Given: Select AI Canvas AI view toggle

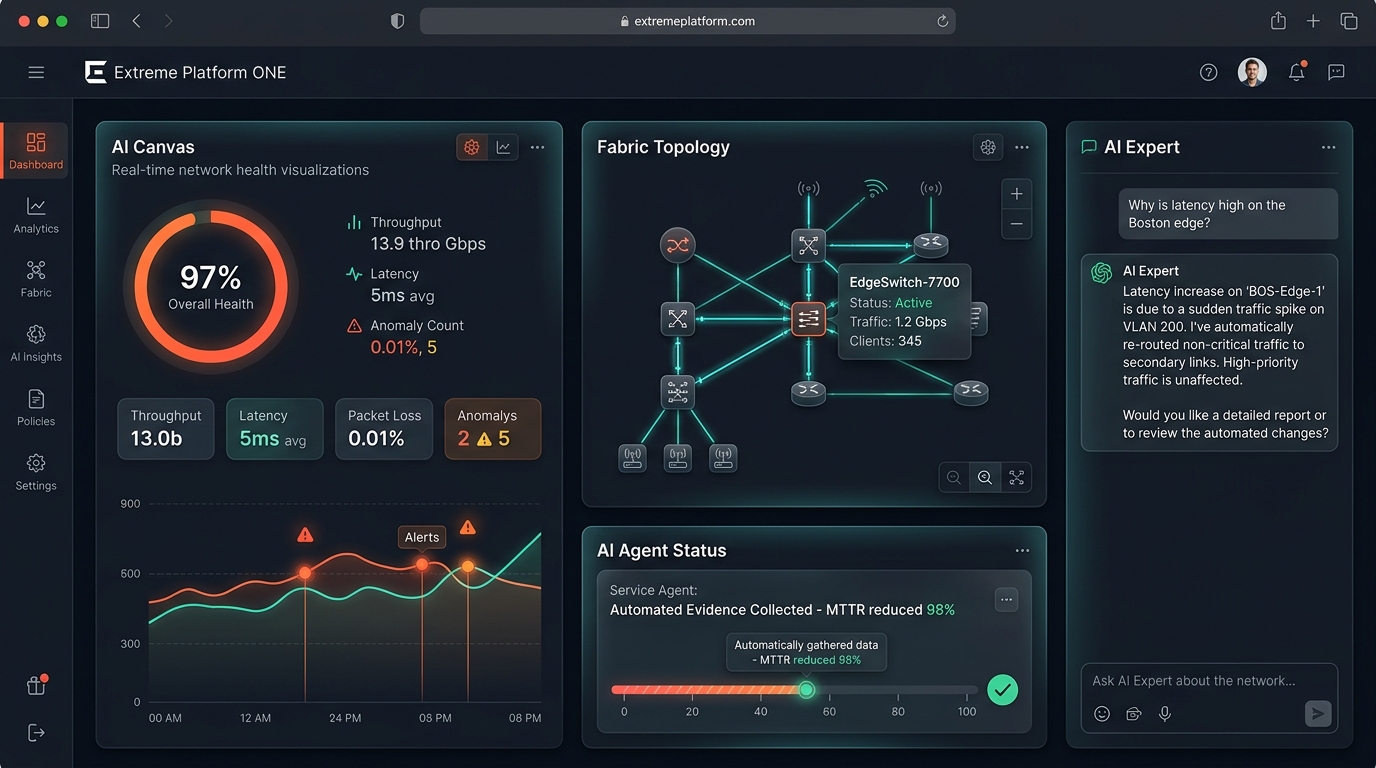Looking at the screenshot, I should [x=471, y=147].
